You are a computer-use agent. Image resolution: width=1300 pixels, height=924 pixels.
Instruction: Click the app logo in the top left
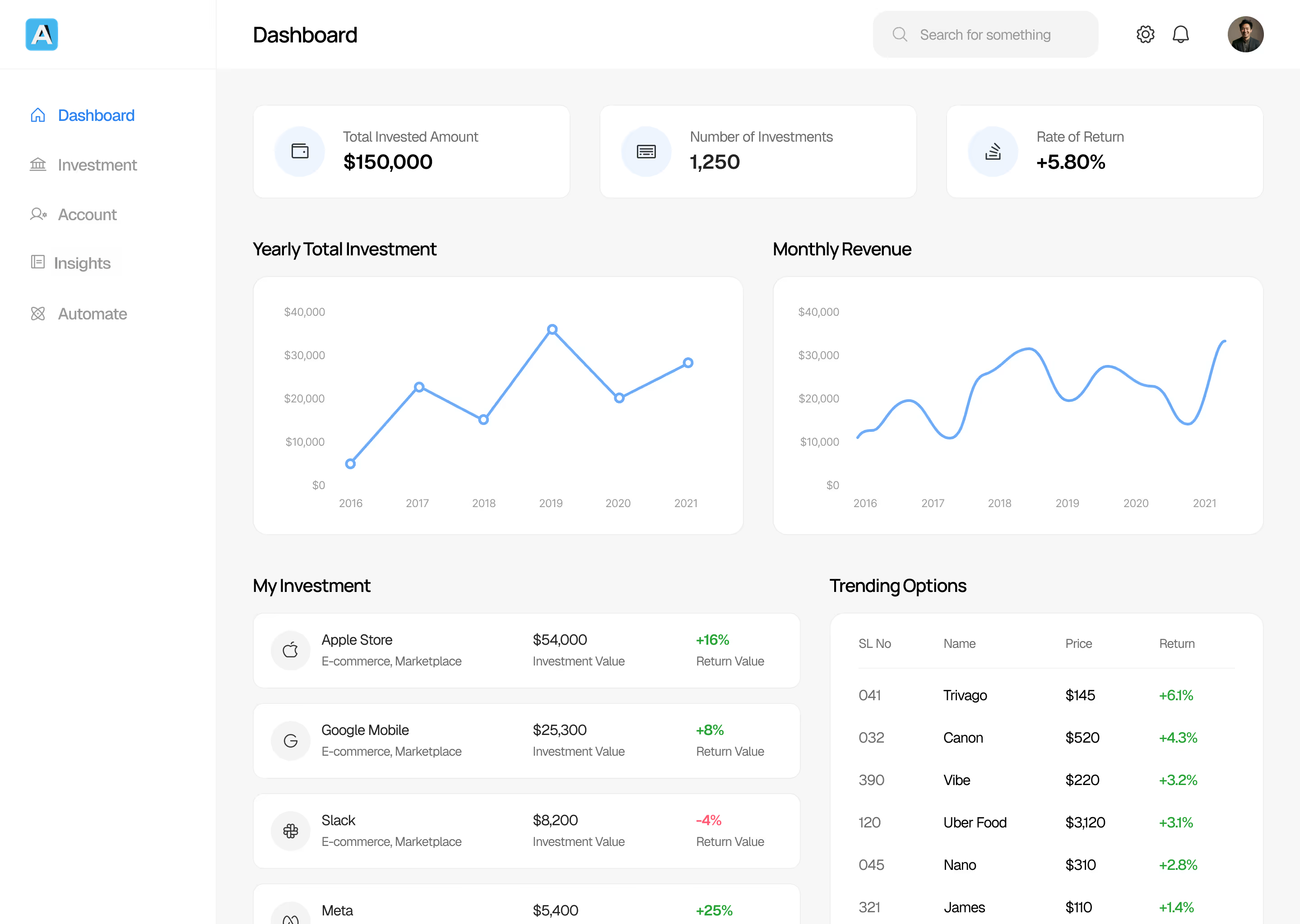pyautogui.click(x=42, y=34)
